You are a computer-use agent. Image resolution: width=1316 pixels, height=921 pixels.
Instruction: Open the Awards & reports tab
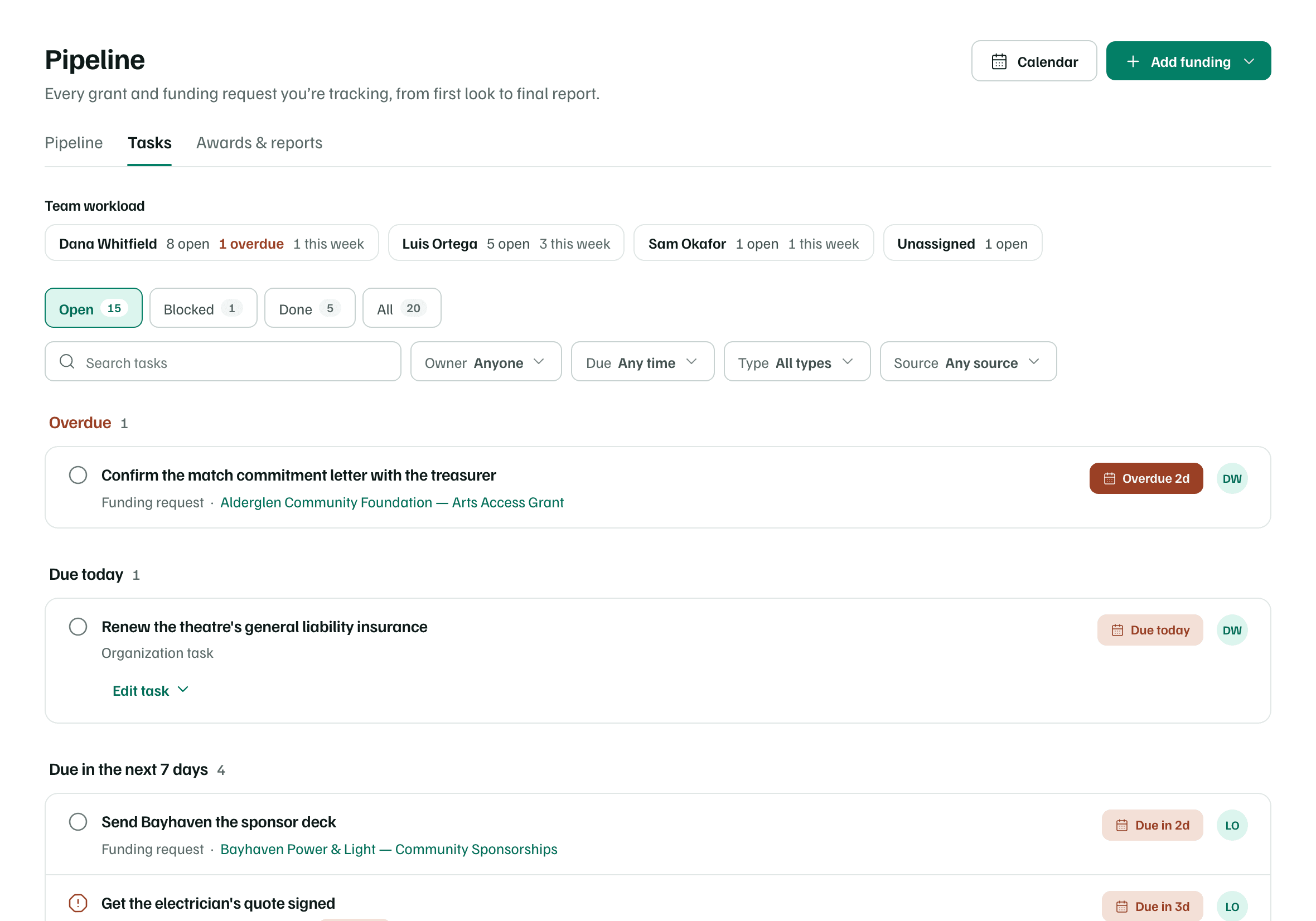click(259, 143)
